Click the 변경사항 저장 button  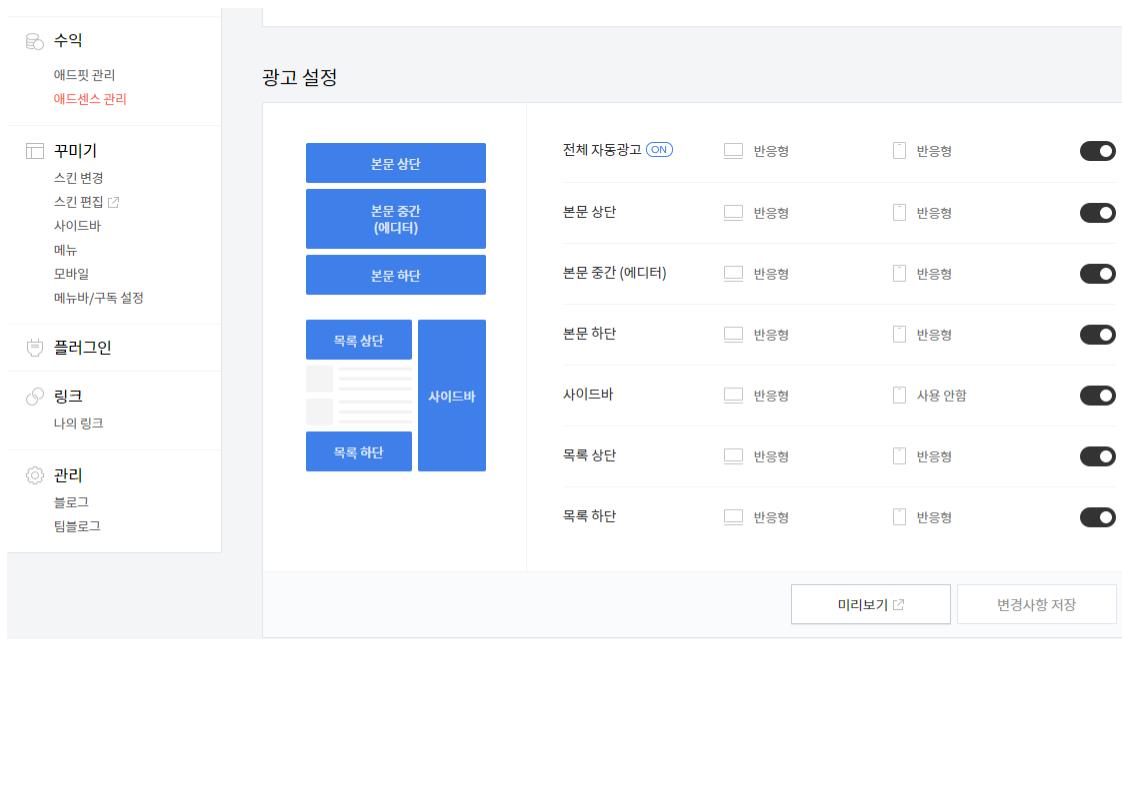1036,604
